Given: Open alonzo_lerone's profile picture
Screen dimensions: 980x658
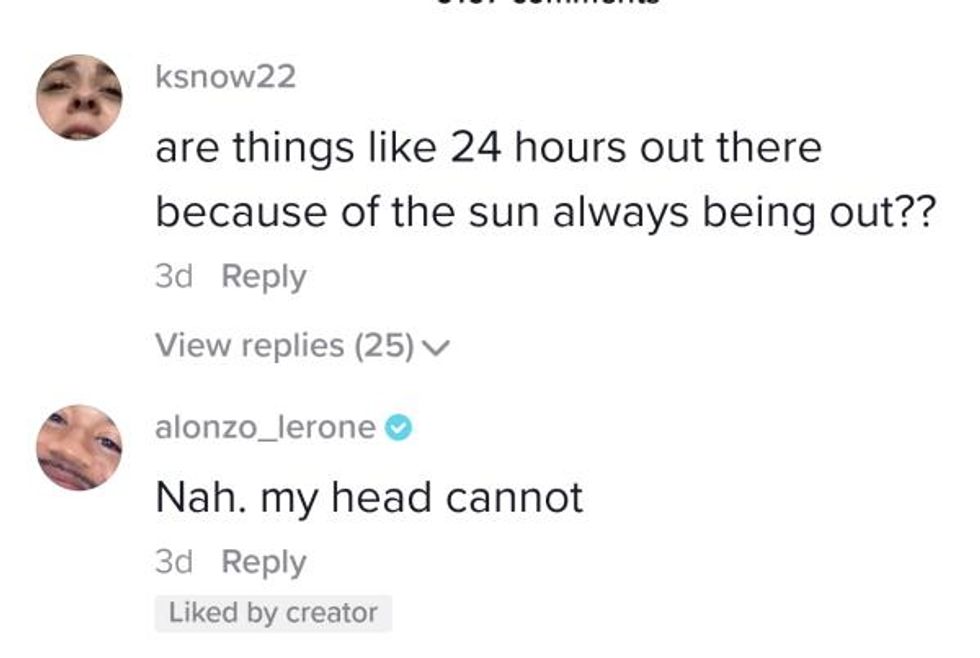Looking at the screenshot, I should click(x=79, y=447).
